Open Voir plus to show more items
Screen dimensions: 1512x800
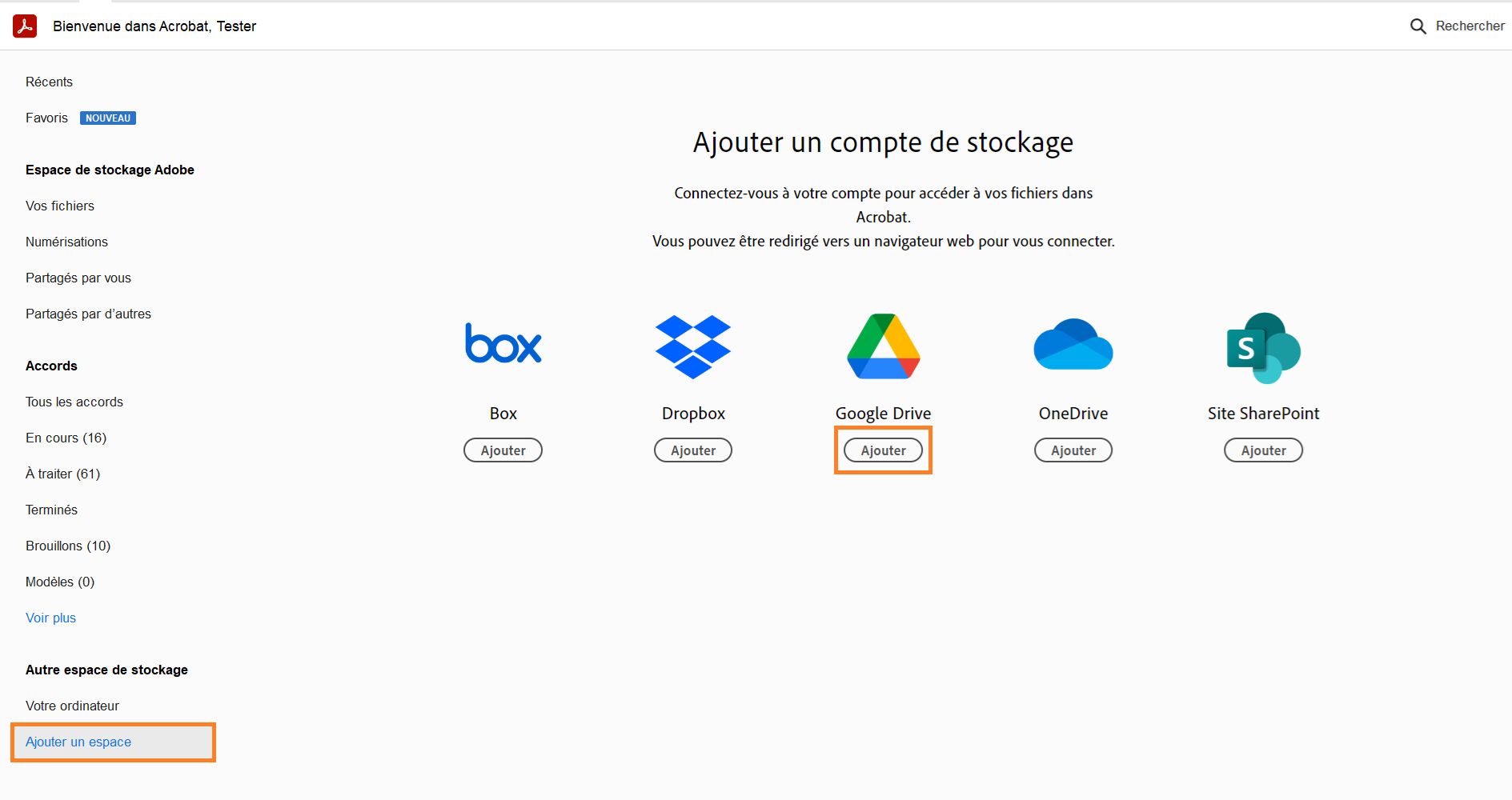point(50,617)
